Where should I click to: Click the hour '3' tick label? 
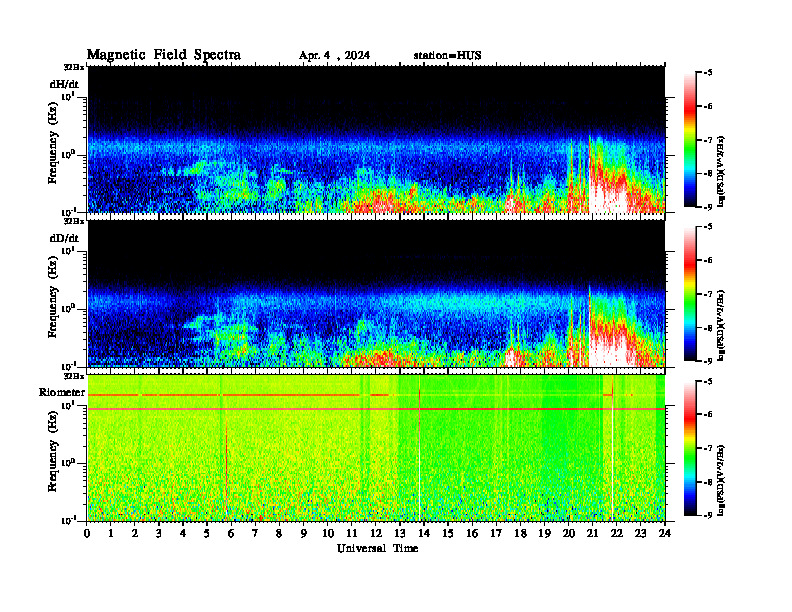click(x=159, y=534)
